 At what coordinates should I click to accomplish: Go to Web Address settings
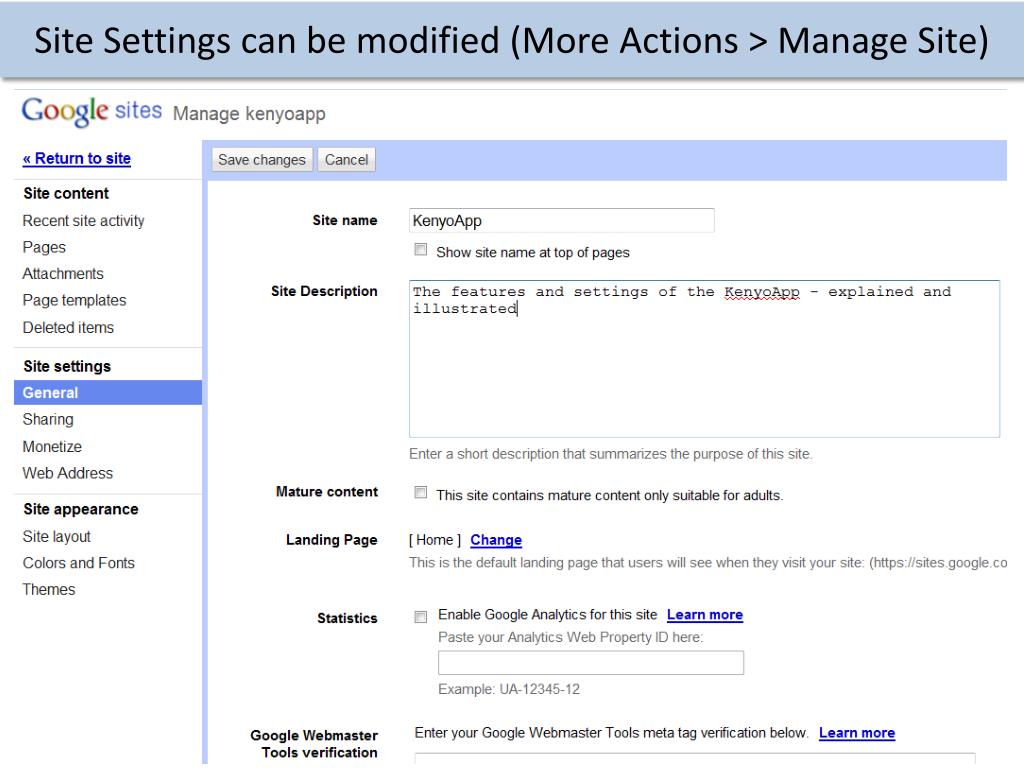tap(68, 473)
